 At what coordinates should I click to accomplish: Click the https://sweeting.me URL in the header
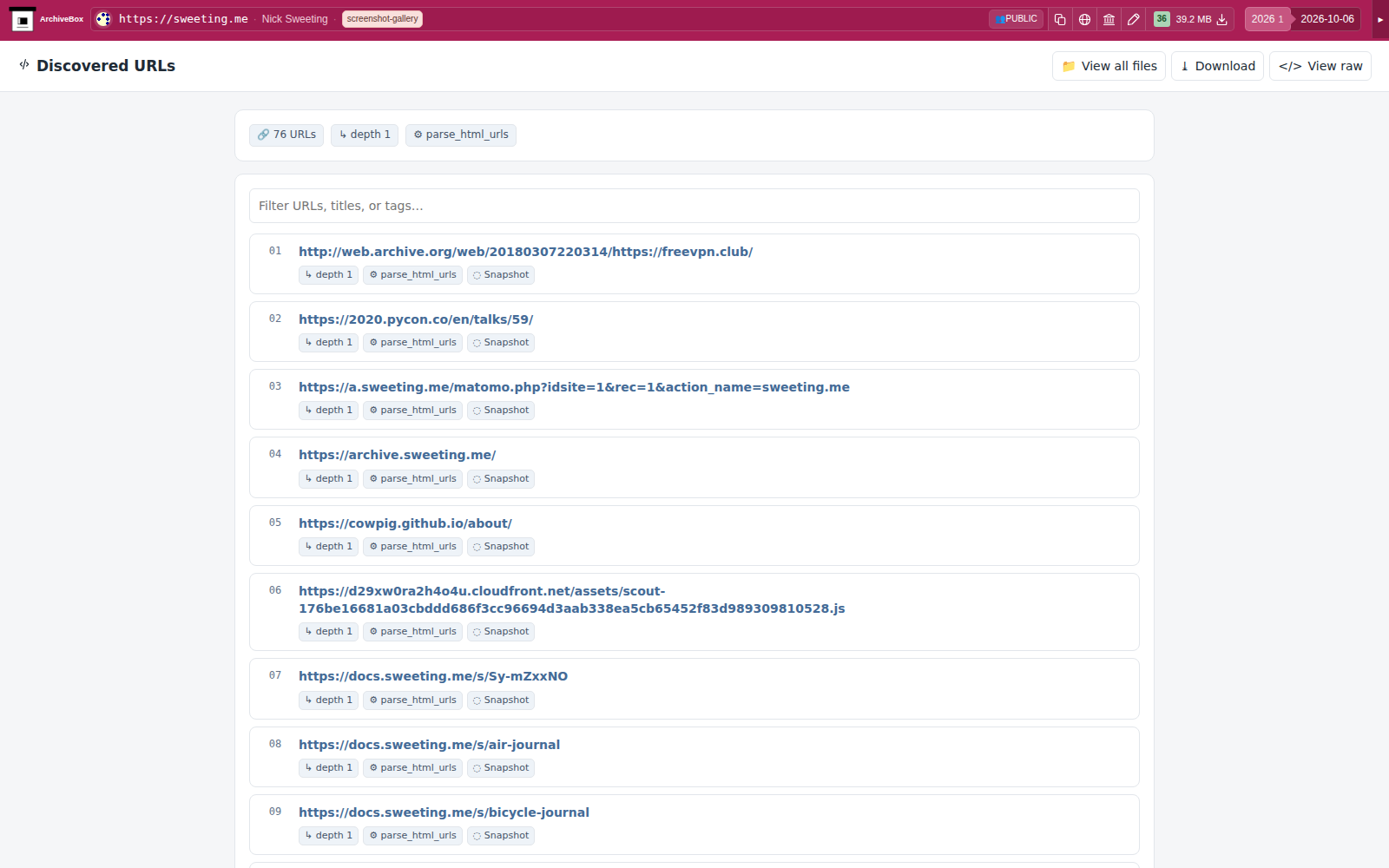183,19
